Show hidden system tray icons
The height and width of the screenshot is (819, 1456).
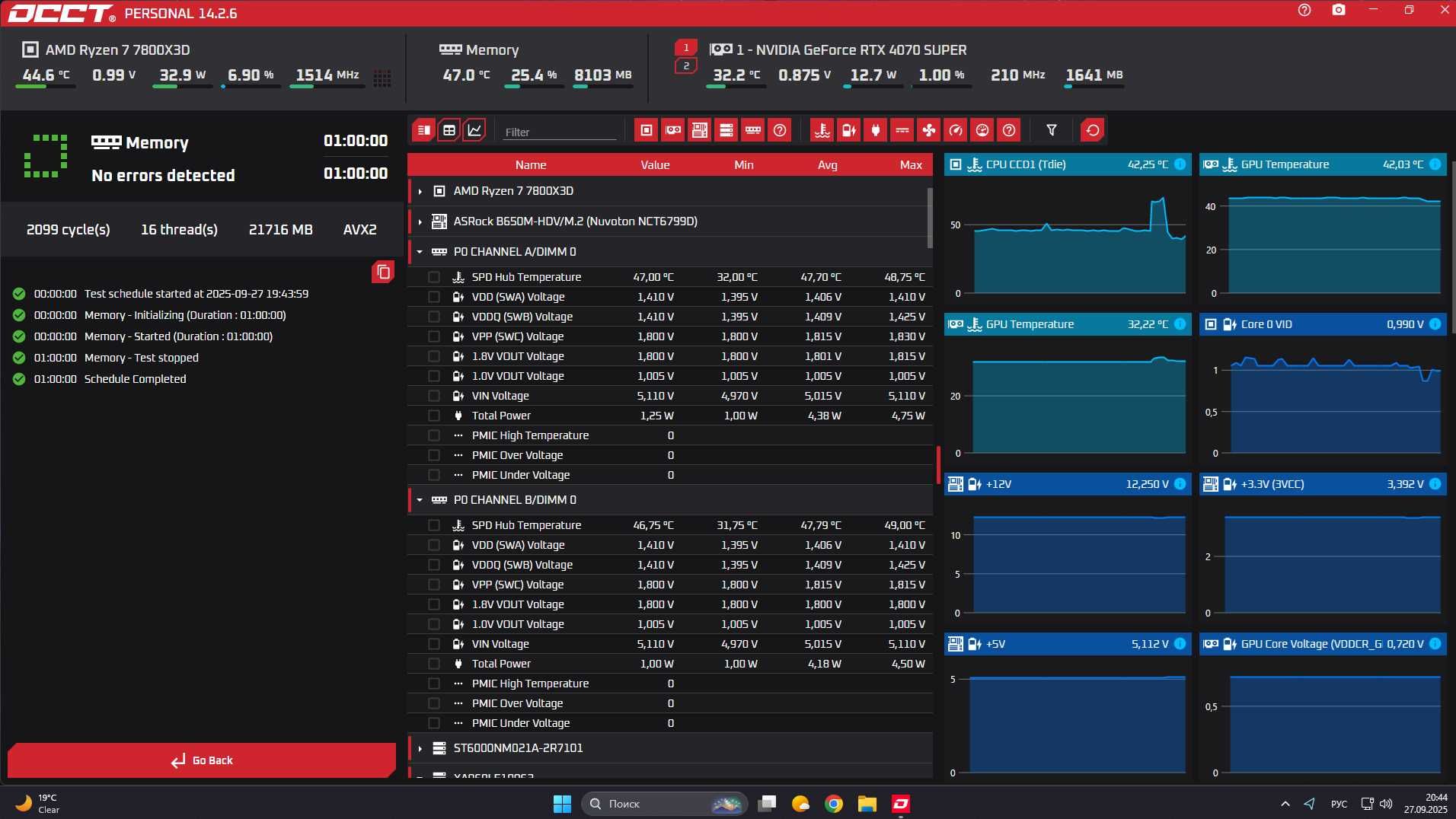1285,804
